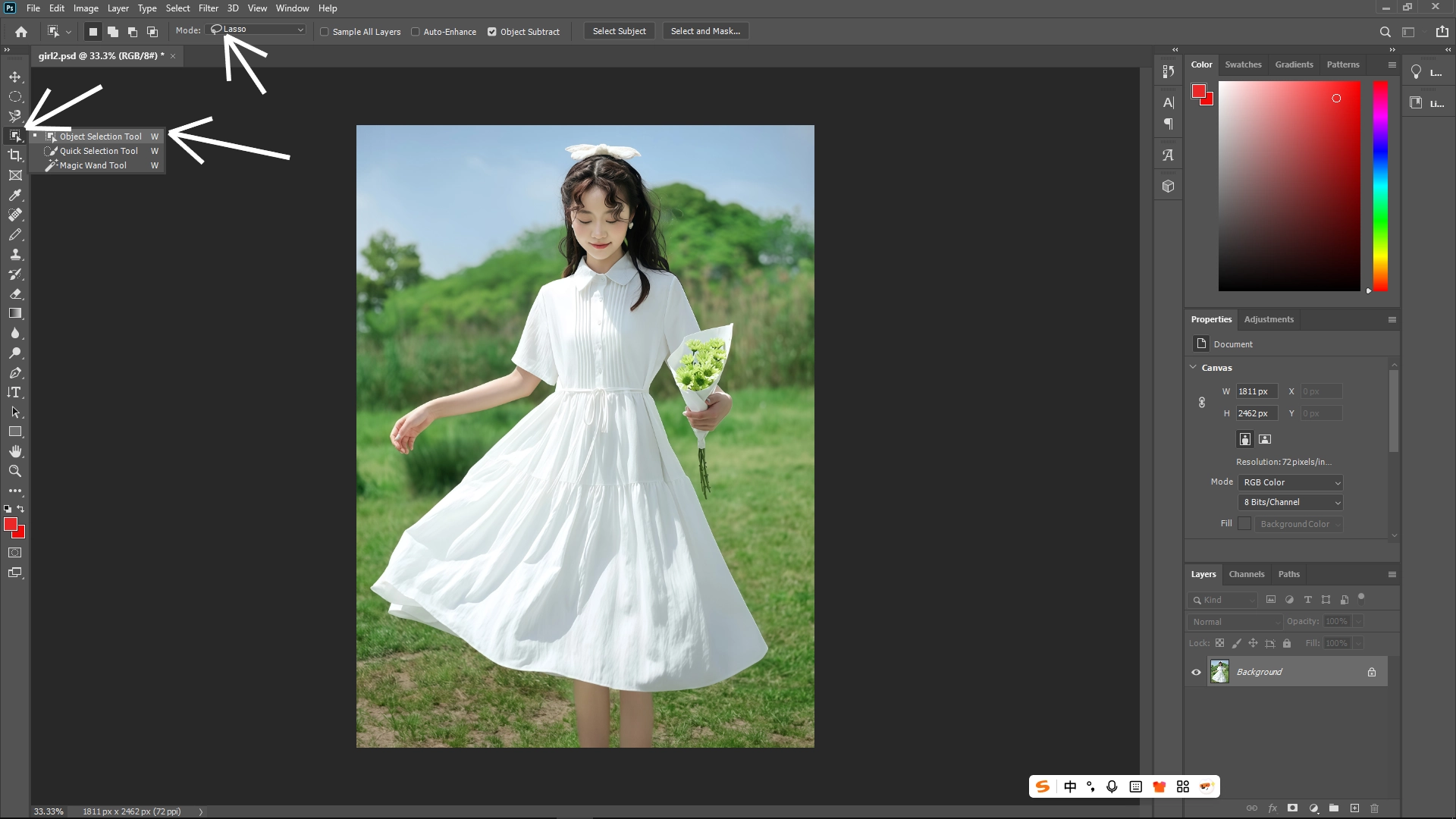
Task: Open the Filter menu
Action: pos(208,8)
